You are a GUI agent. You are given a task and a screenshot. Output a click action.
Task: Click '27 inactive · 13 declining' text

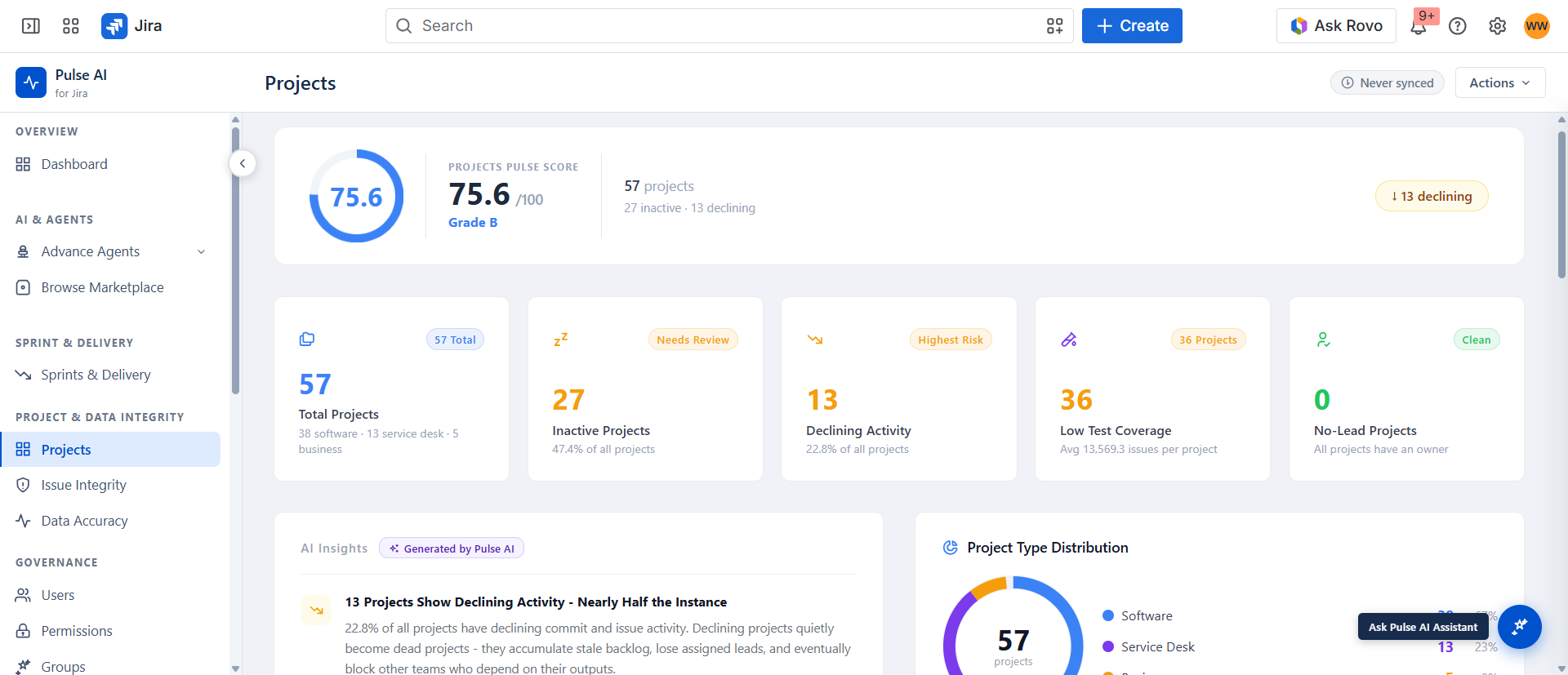point(689,208)
